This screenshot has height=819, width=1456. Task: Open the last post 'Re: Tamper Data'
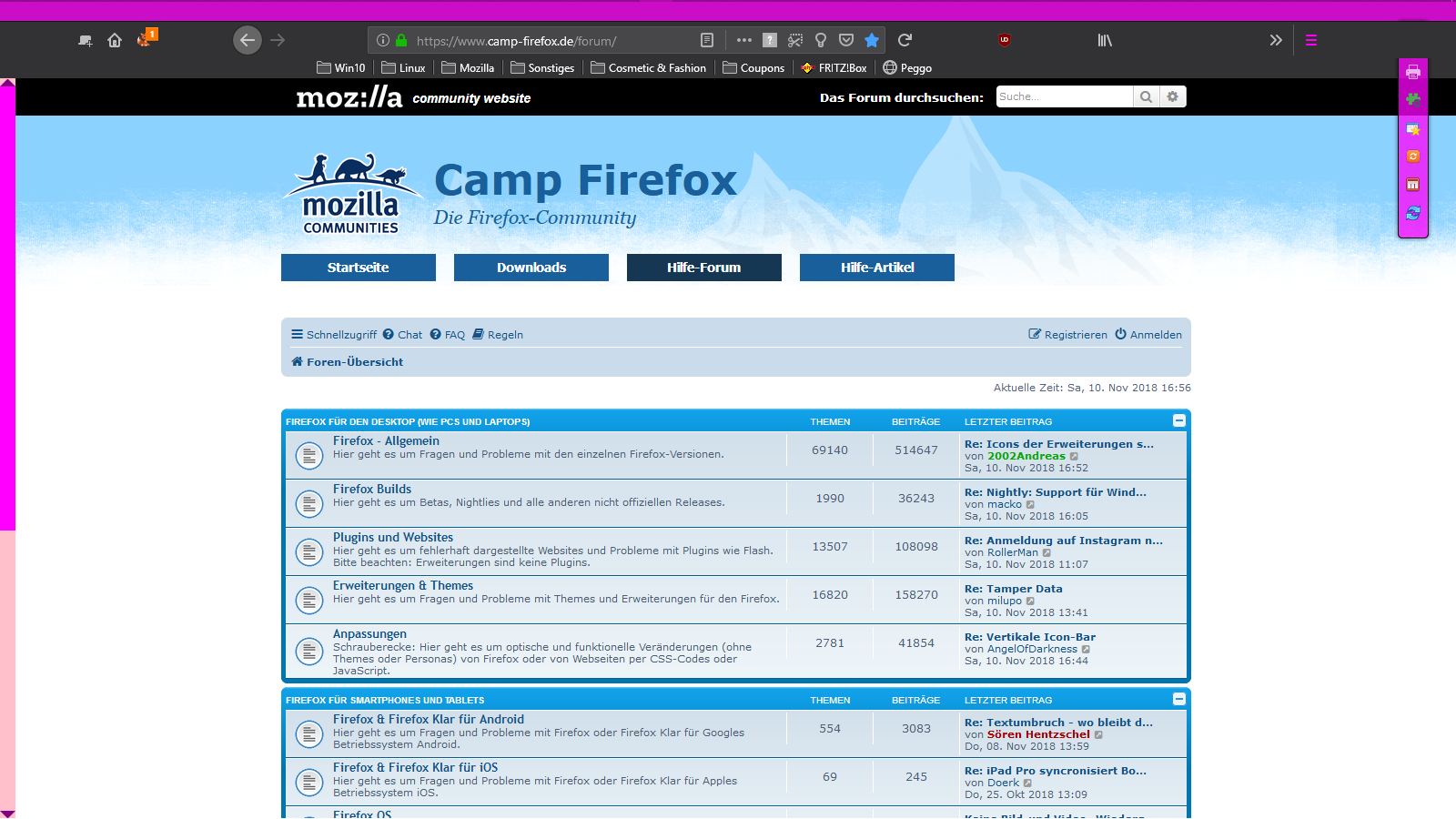pos(1014,589)
